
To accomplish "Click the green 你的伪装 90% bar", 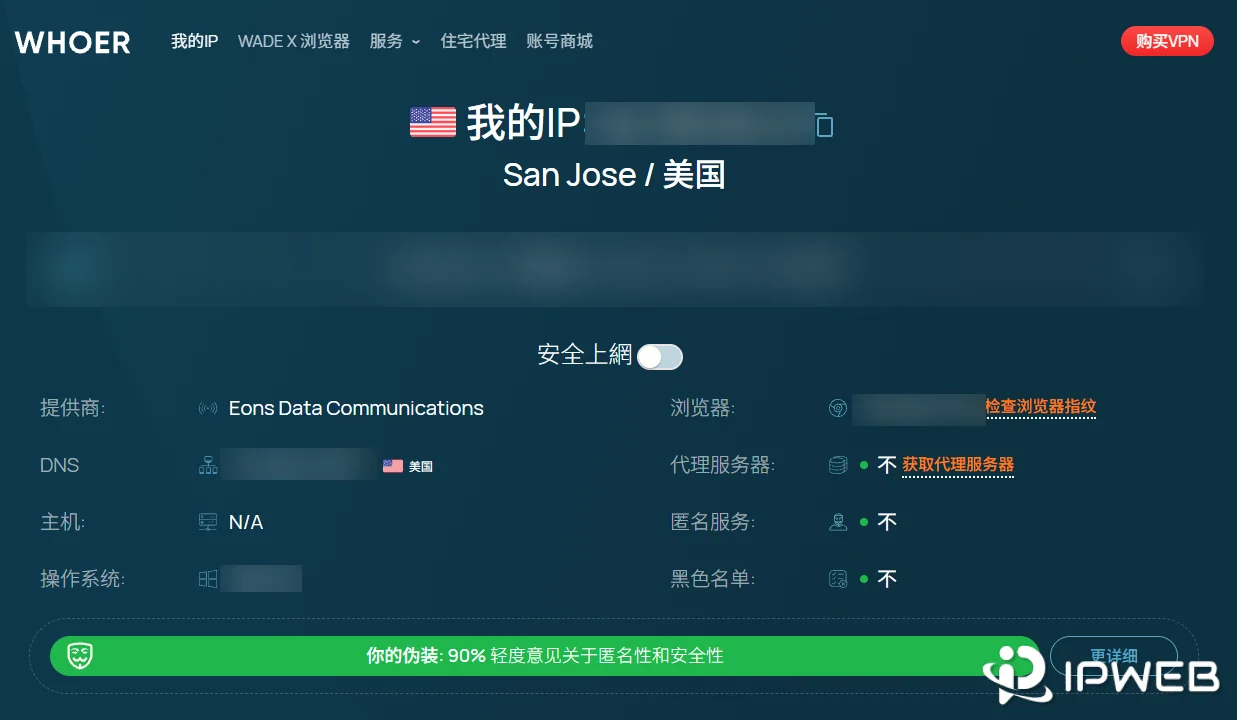I will point(545,656).
